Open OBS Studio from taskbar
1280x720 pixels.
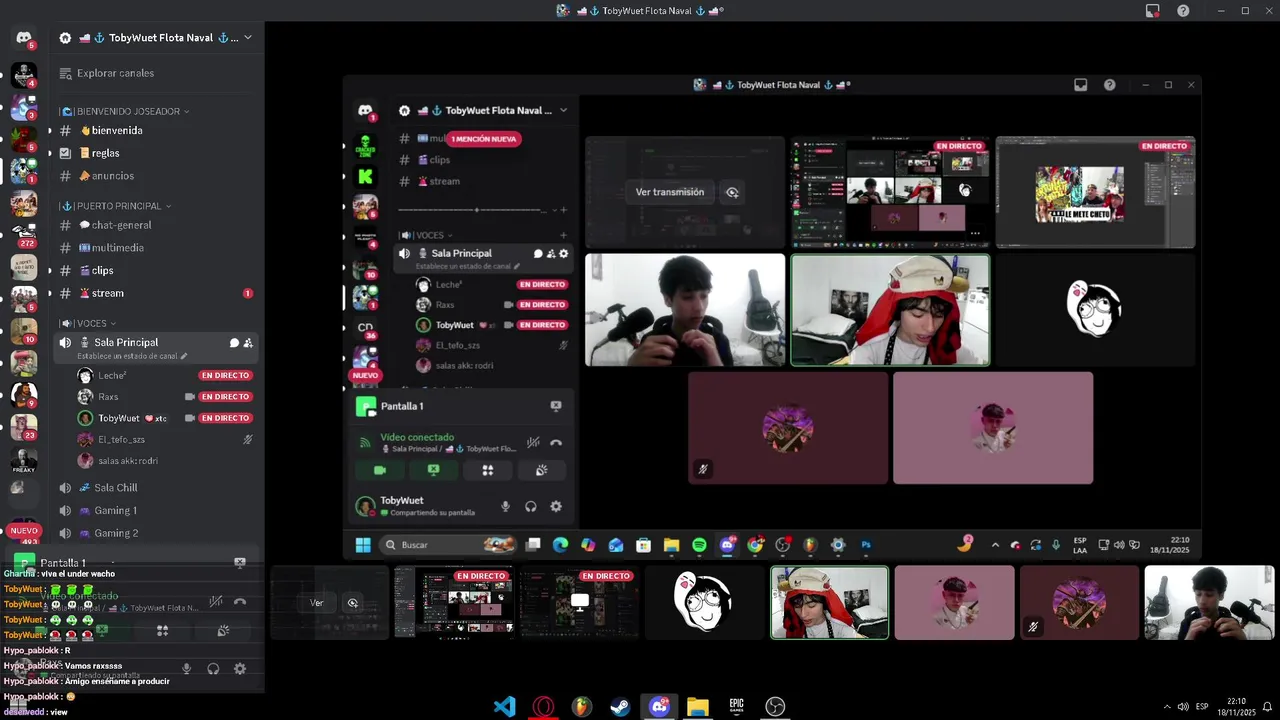tap(774, 707)
